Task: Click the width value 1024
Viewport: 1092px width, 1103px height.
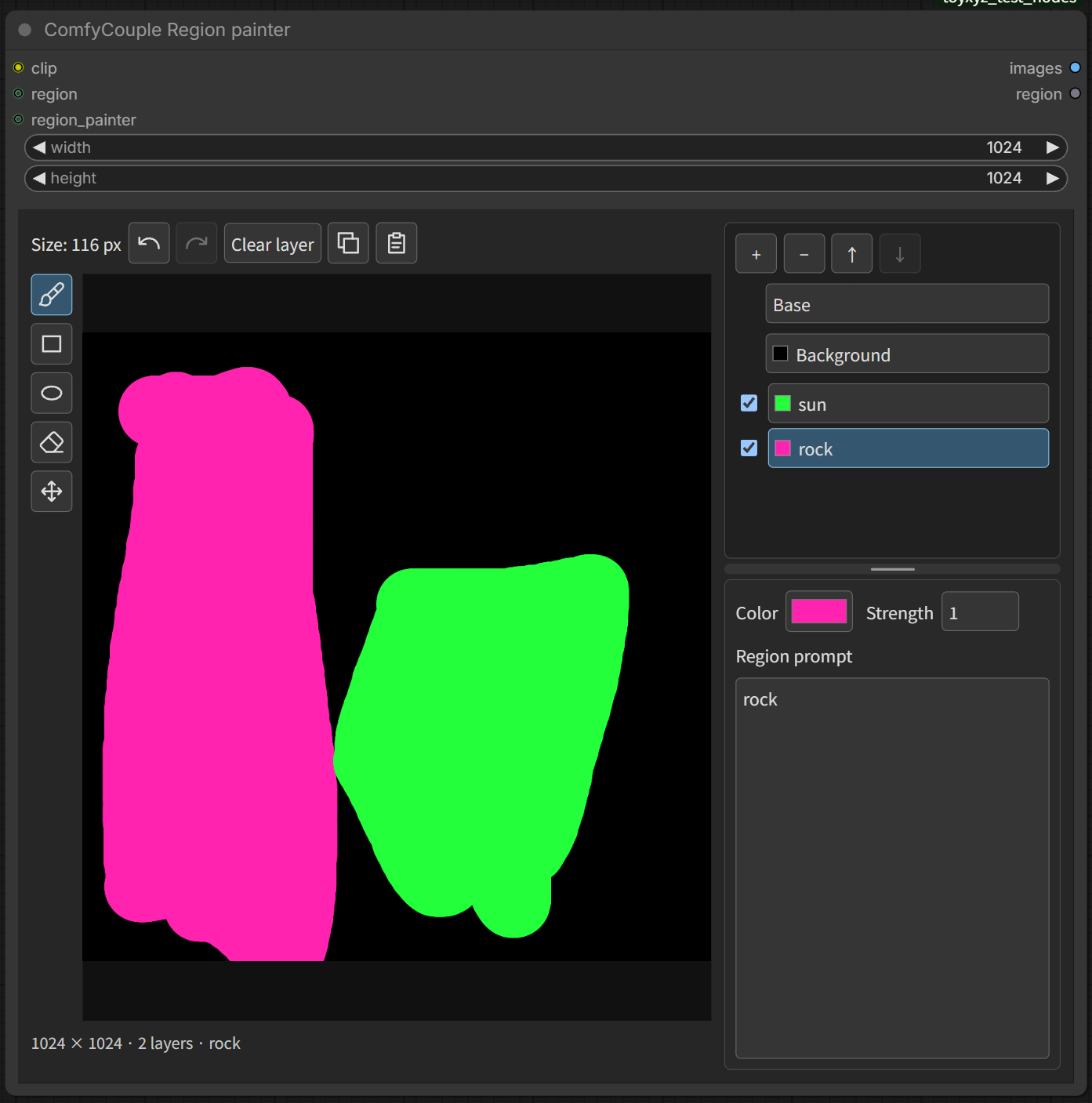Action: 1004,147
